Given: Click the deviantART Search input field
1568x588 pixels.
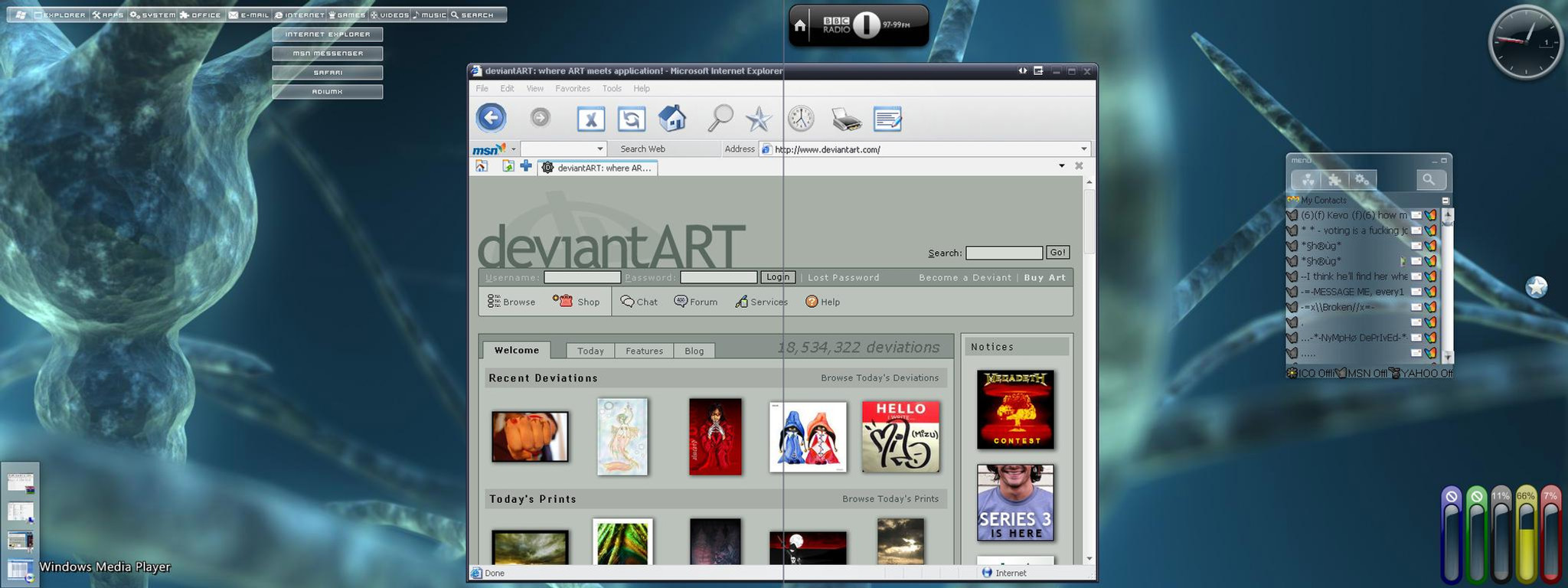Looking at the screenshot, I should [1004, 253].
